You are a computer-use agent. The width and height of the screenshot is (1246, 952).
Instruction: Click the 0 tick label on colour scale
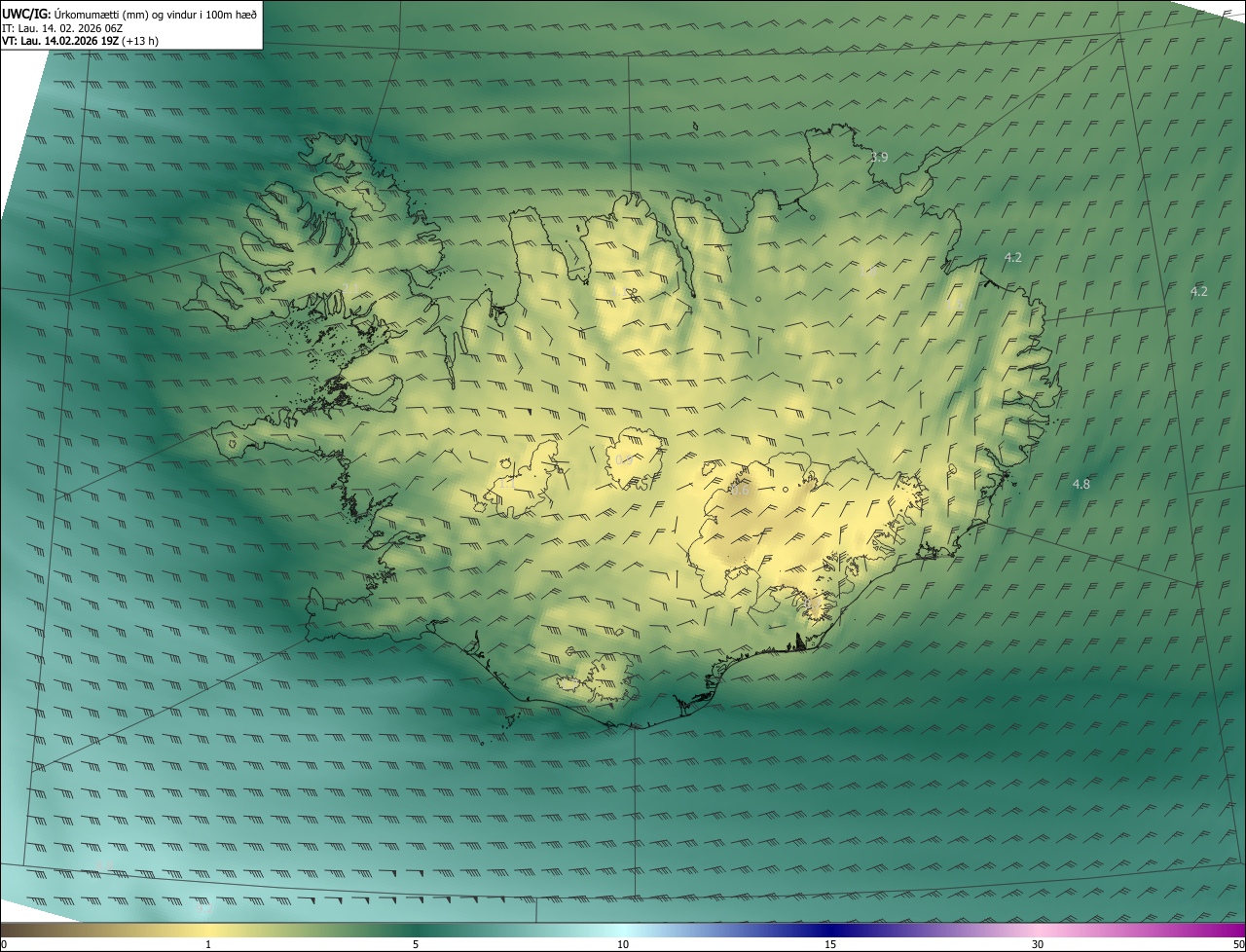pyautogui.click(x=4, y=944)
